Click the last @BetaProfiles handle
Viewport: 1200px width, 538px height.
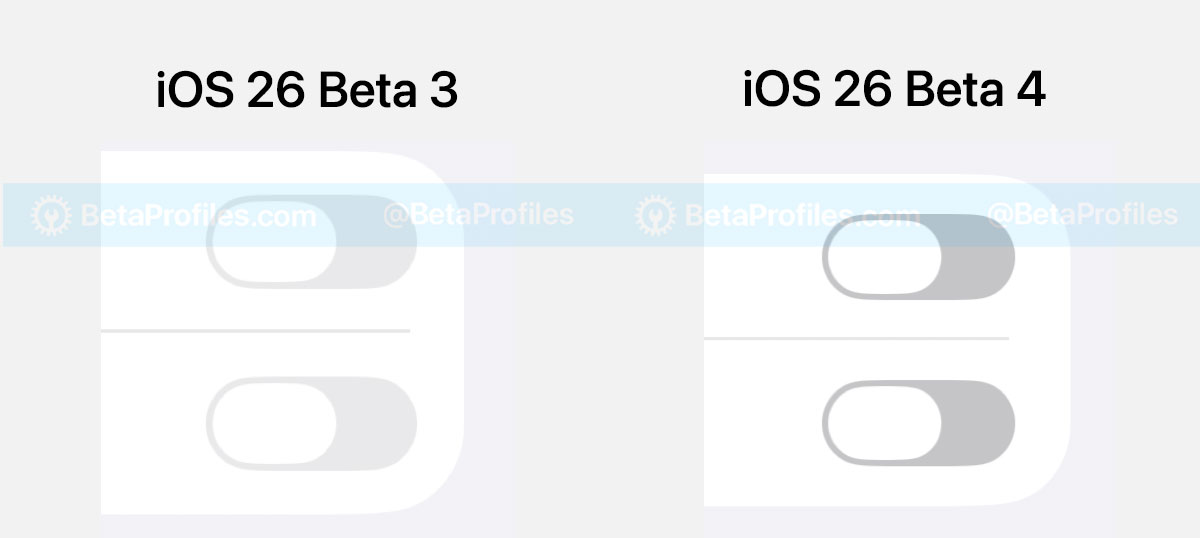[1082, 215]
